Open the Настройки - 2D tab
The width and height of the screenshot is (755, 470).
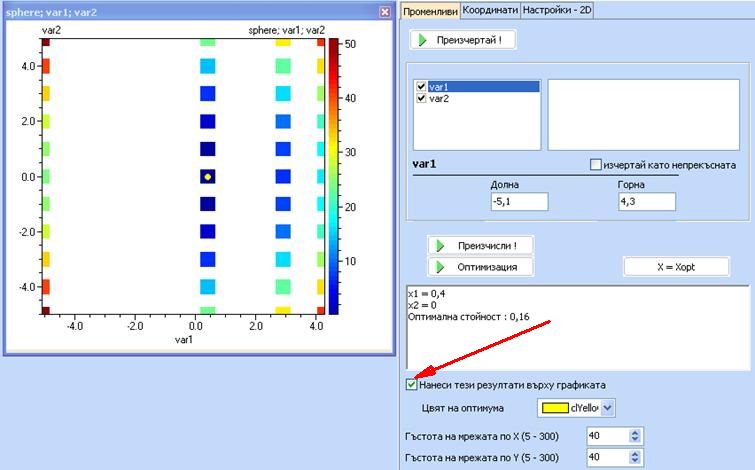(555, 9)
